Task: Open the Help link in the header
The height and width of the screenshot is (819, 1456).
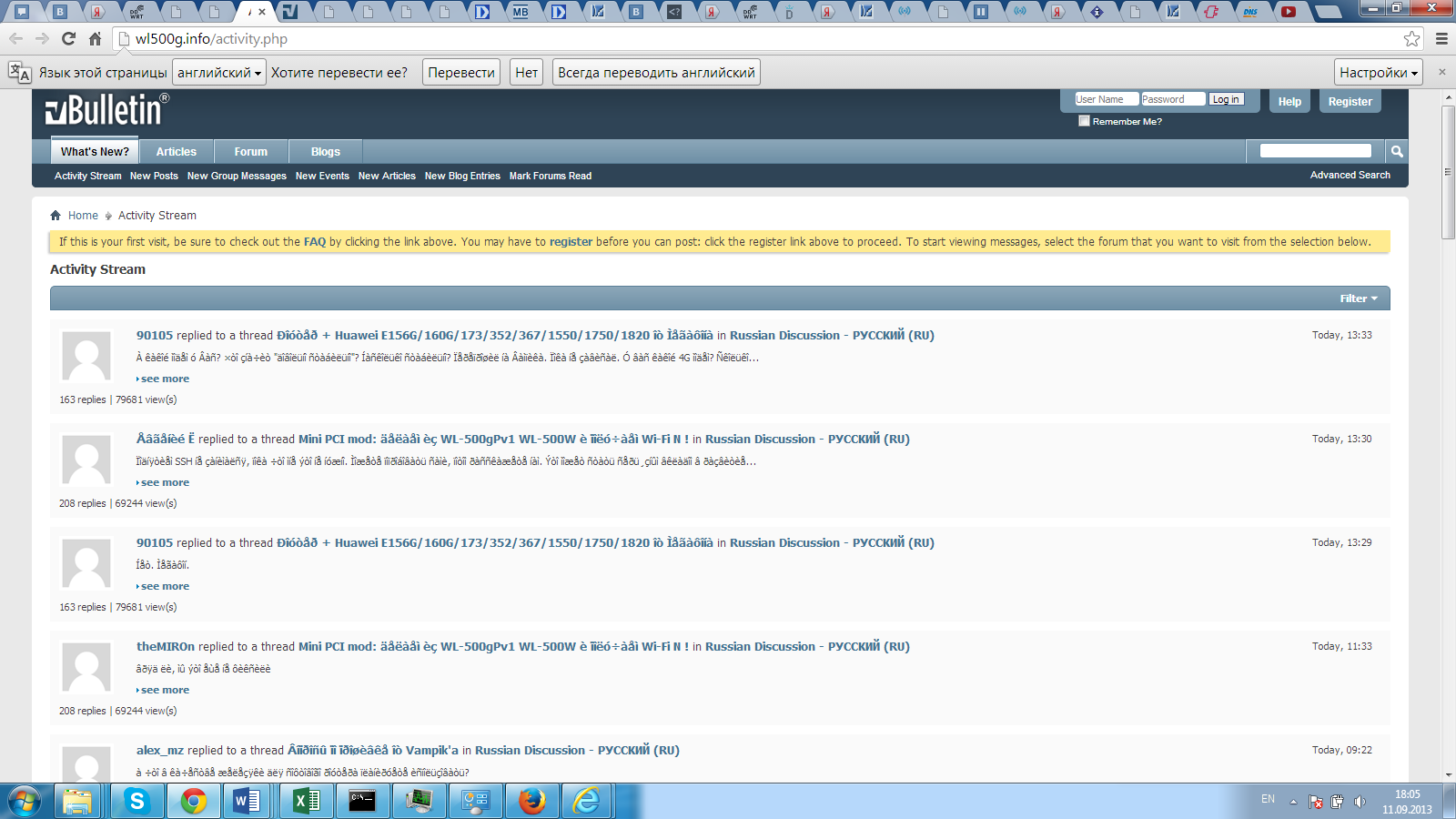Action: coord(1289,102)
